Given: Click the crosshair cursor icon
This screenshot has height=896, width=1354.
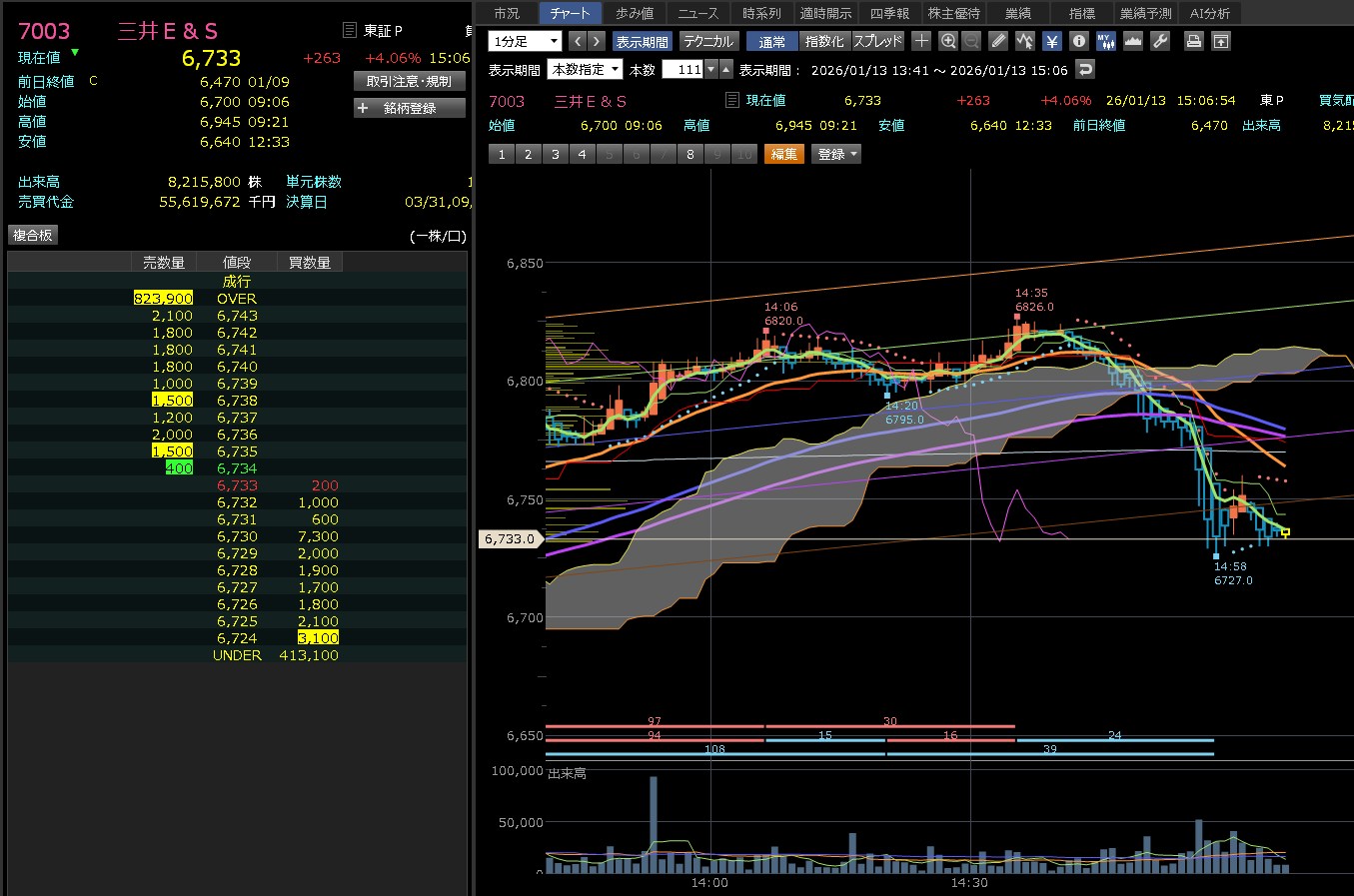Looking at the screenshot, I should (921, 41).
